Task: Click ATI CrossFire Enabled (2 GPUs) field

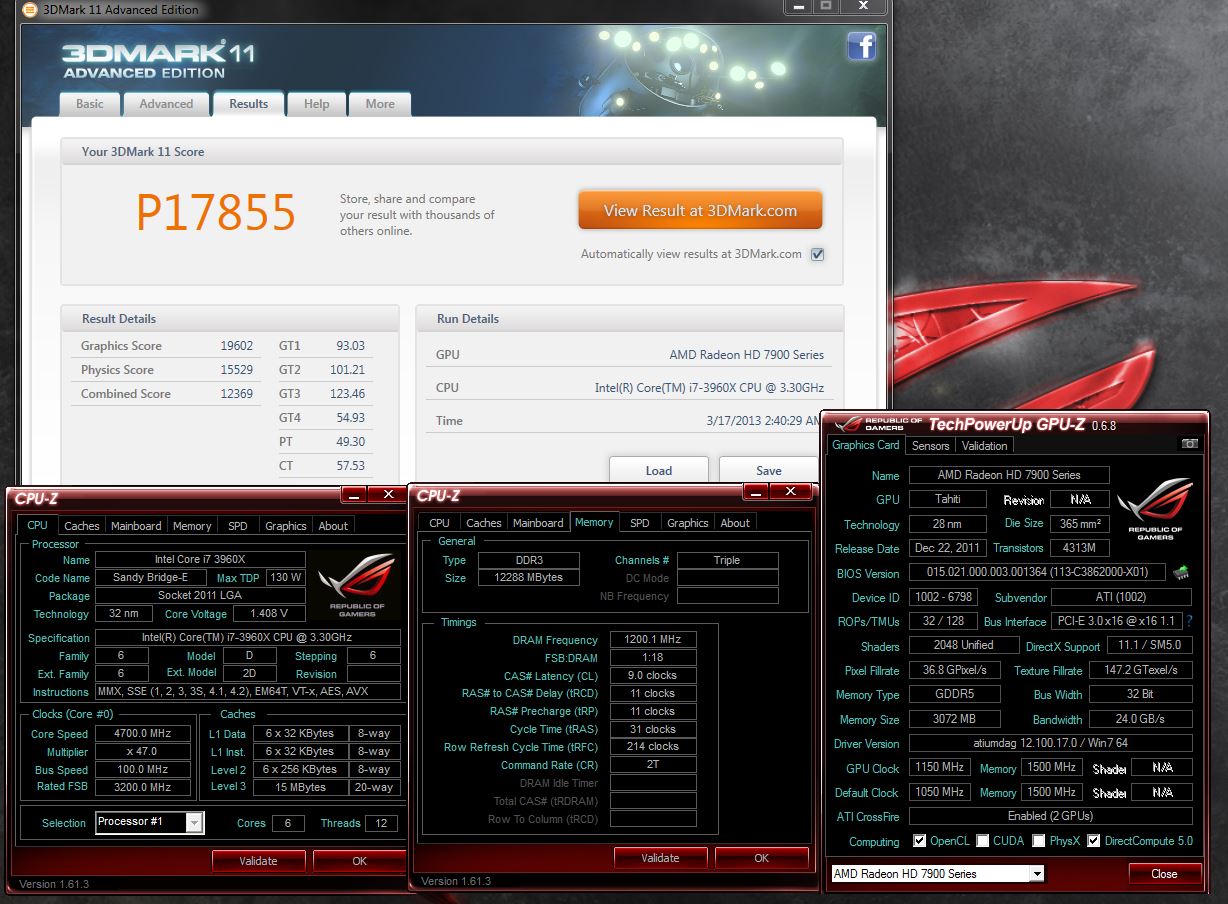Action: tap(1050, 816)
